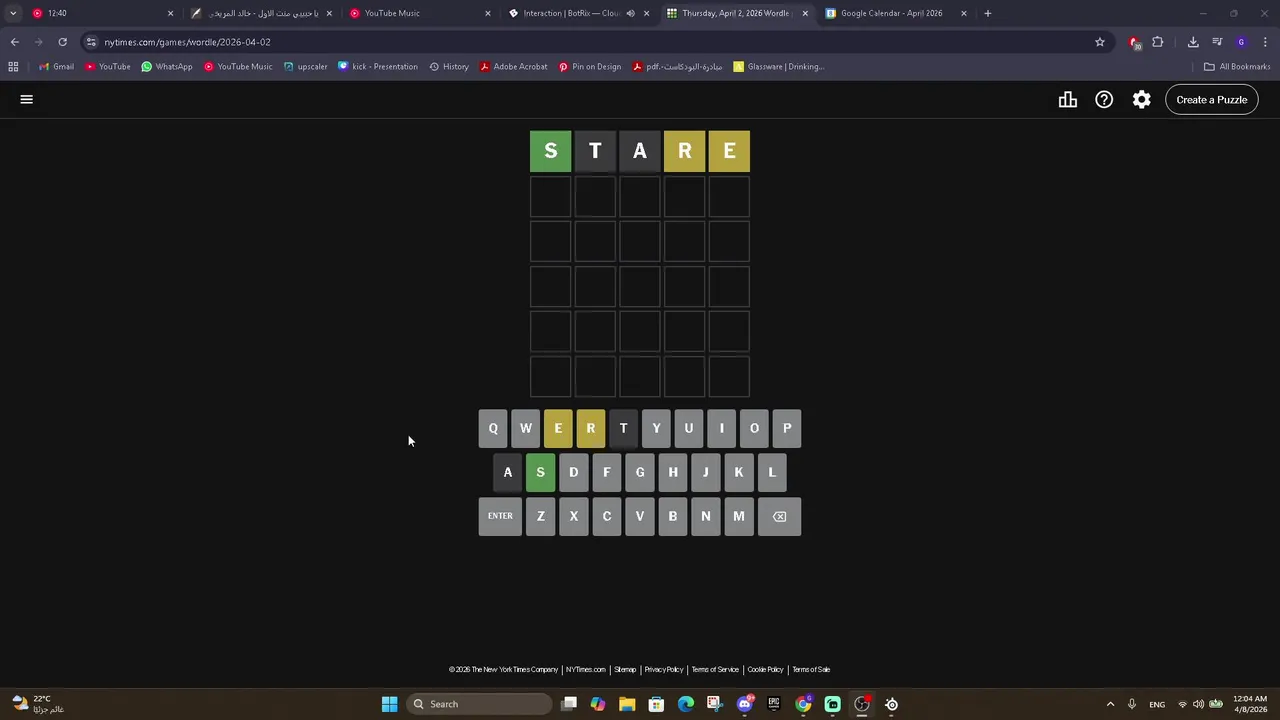Click the yellow R tile in guess row
Screen dimensions: 1280x720
[x=685, y=151]
